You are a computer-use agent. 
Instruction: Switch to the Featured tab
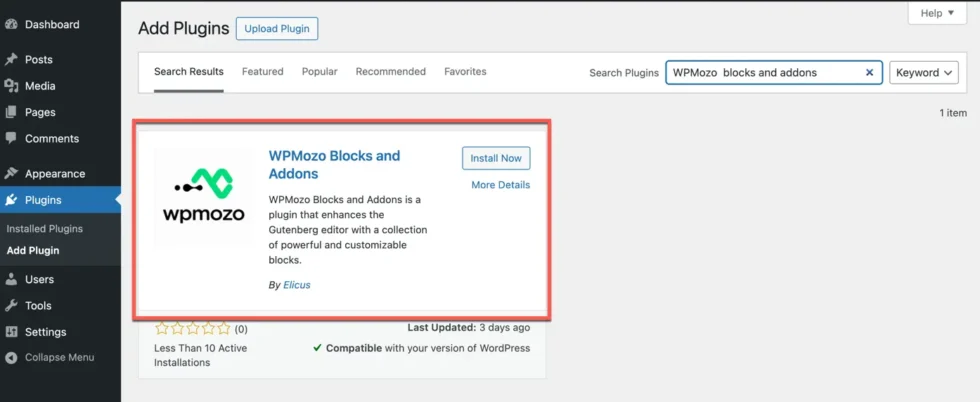pos(262,72)
